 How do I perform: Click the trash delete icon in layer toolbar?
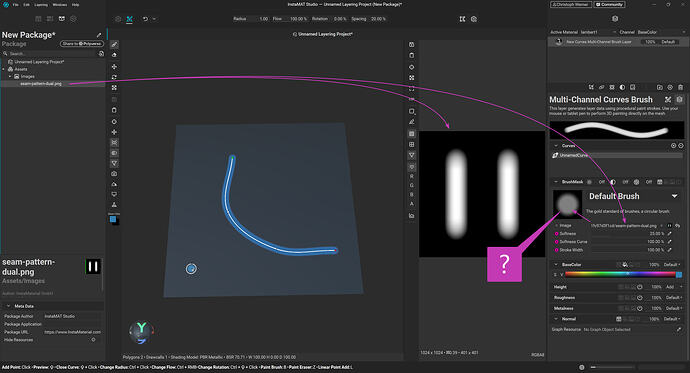(680, 87)
